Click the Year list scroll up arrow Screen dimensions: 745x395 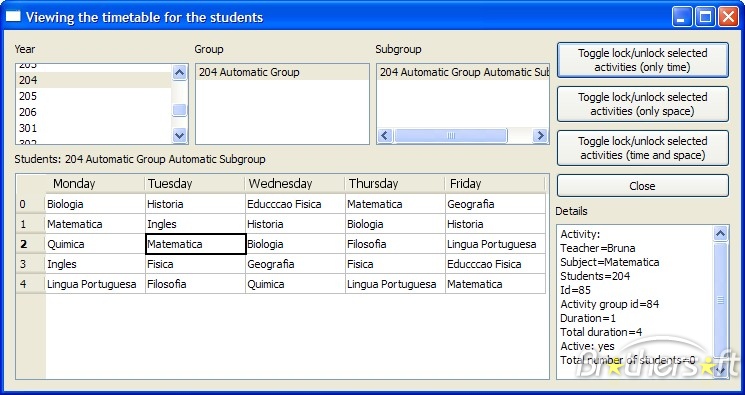pyautogui.click(x=179, y=73)
